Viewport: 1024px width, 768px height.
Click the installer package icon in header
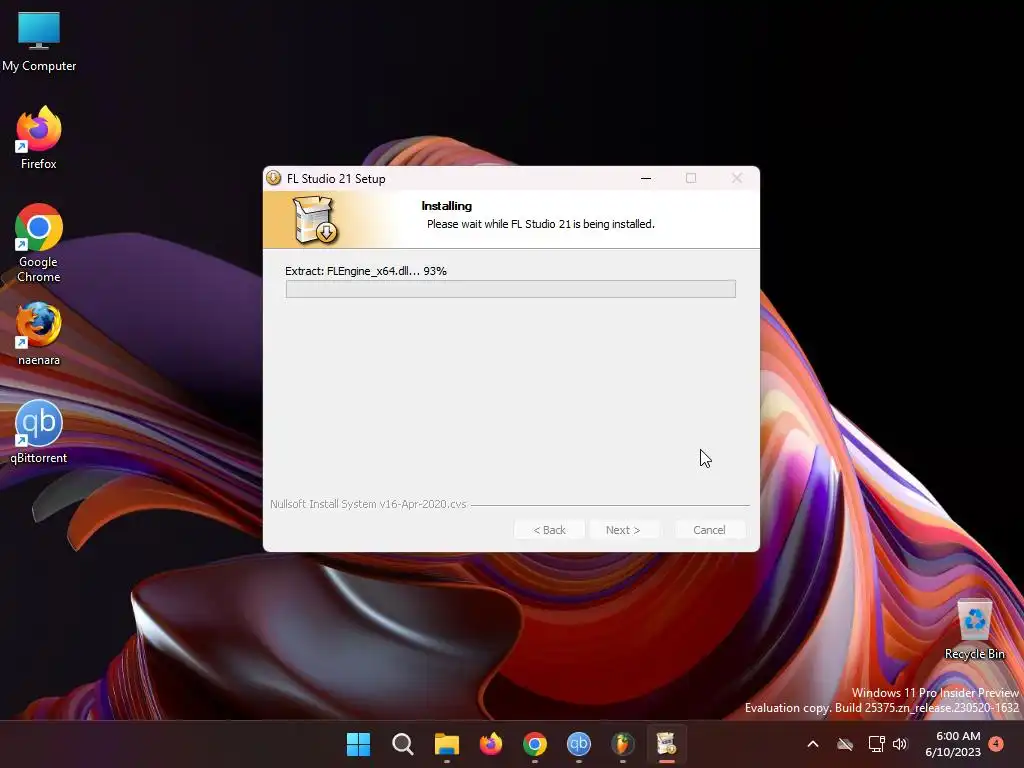pyautogui.click(x=315, y=220)
